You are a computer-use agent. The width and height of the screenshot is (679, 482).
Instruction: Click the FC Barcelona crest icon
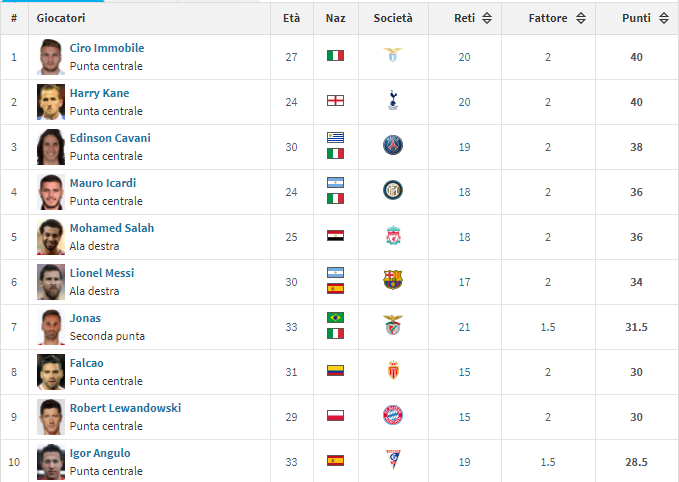click(x=393, y=280)
